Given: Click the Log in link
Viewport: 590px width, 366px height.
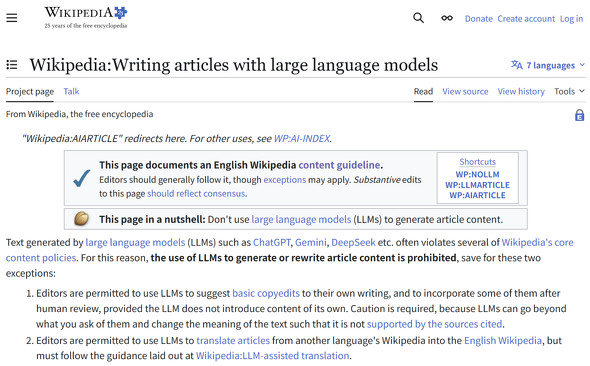Looking at the screenshot, I should point(571,18).
